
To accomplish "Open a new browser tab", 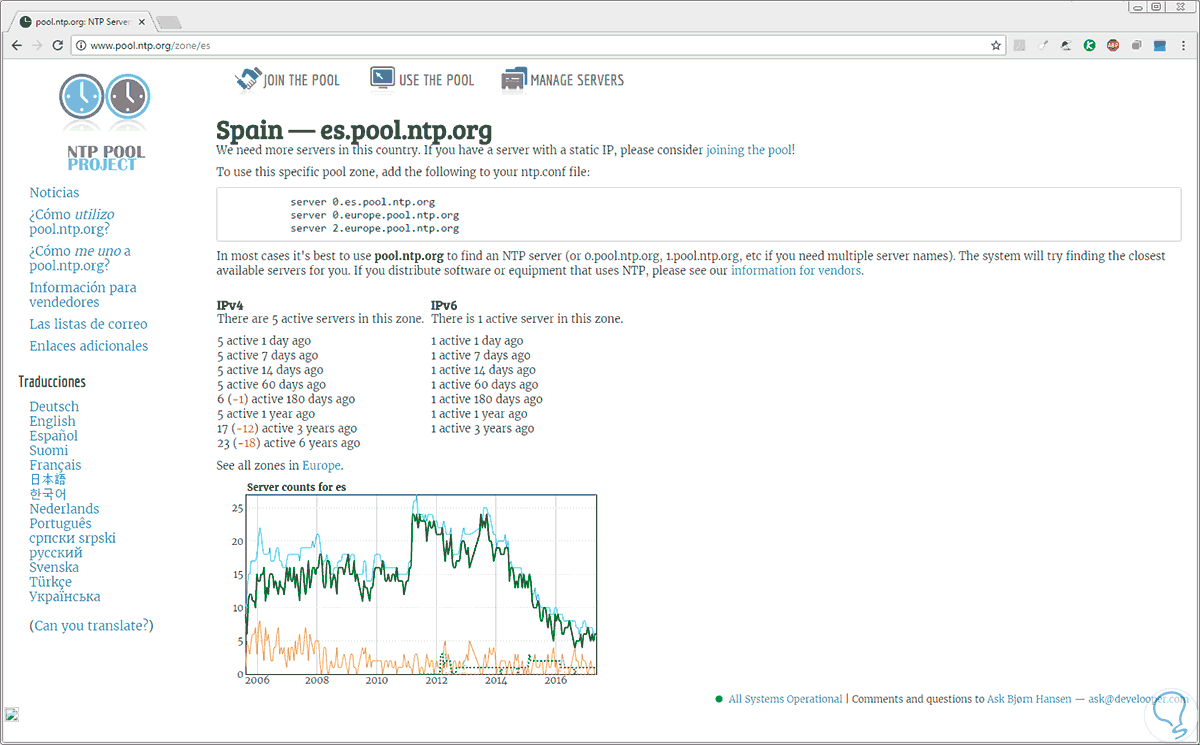I will [168, 22].
